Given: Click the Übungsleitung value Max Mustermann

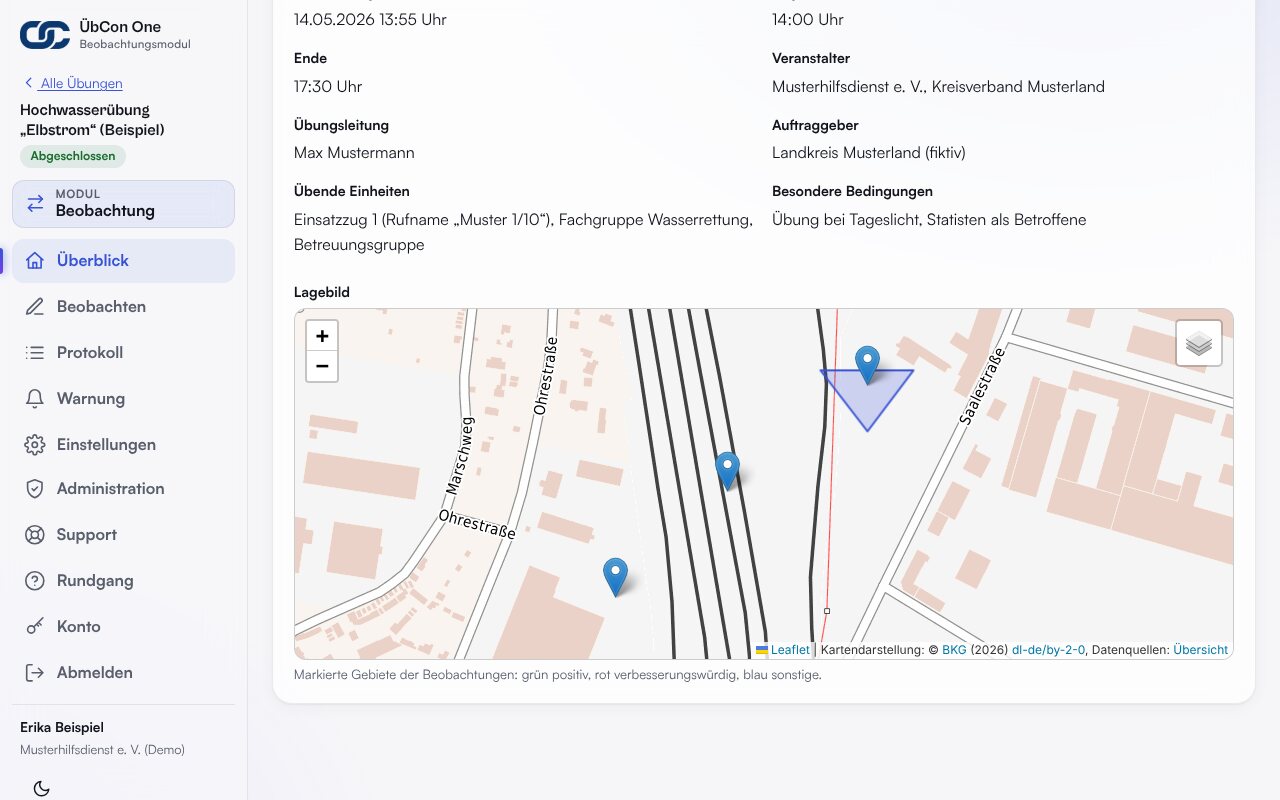Looking at the screenshot, I should (x=354, y=153).
